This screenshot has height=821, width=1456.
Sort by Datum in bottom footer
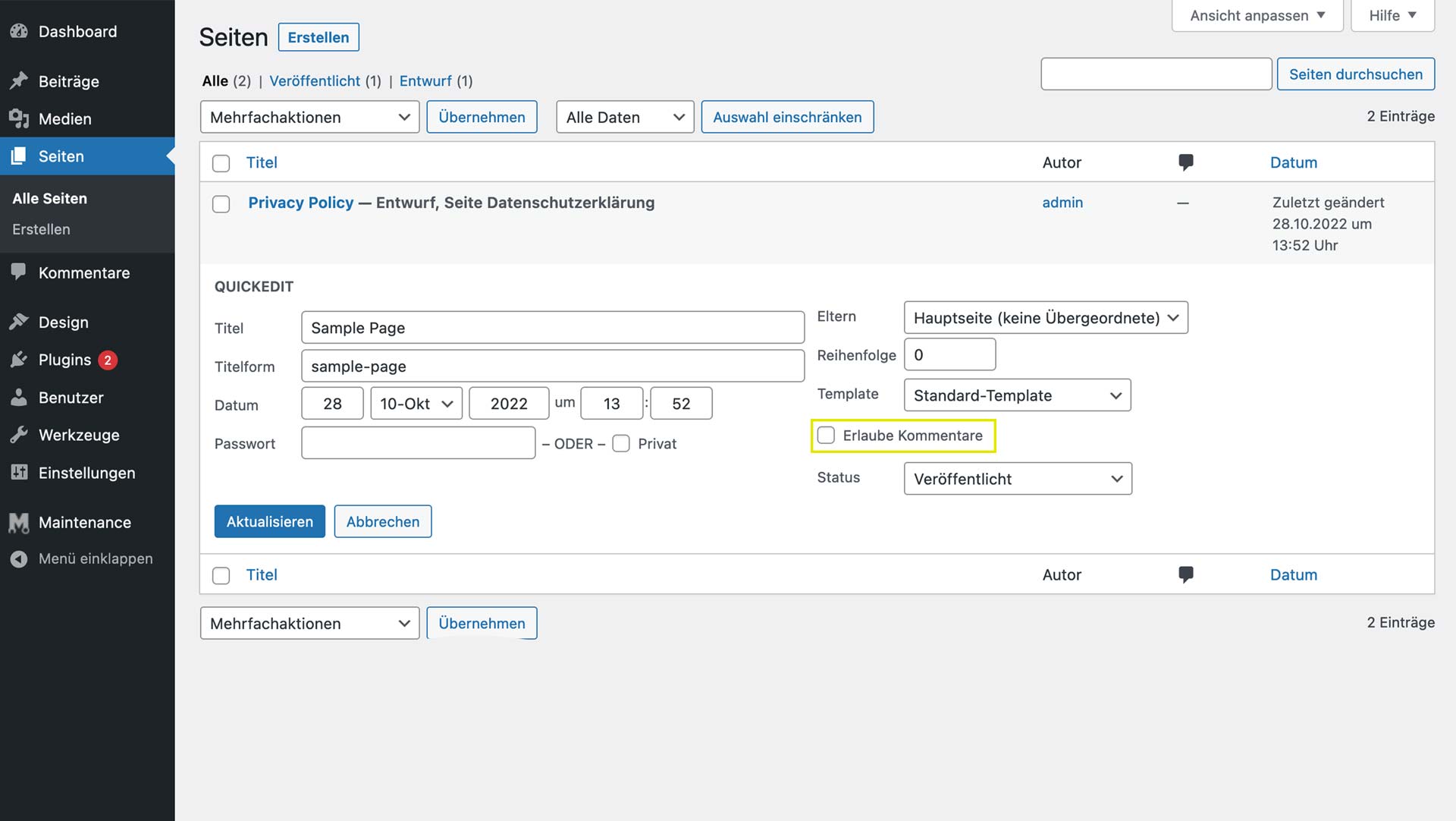pos(1294,574)
